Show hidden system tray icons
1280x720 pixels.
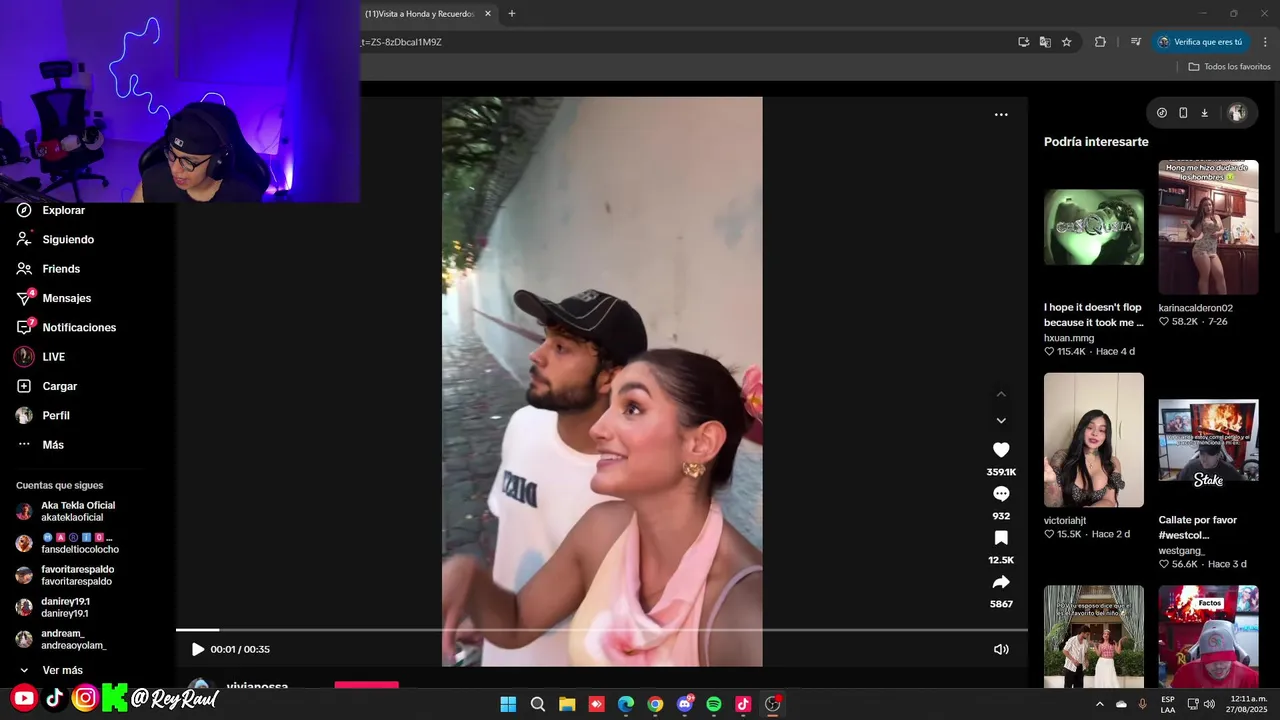pyautogui.click(x=1100, y=704)
